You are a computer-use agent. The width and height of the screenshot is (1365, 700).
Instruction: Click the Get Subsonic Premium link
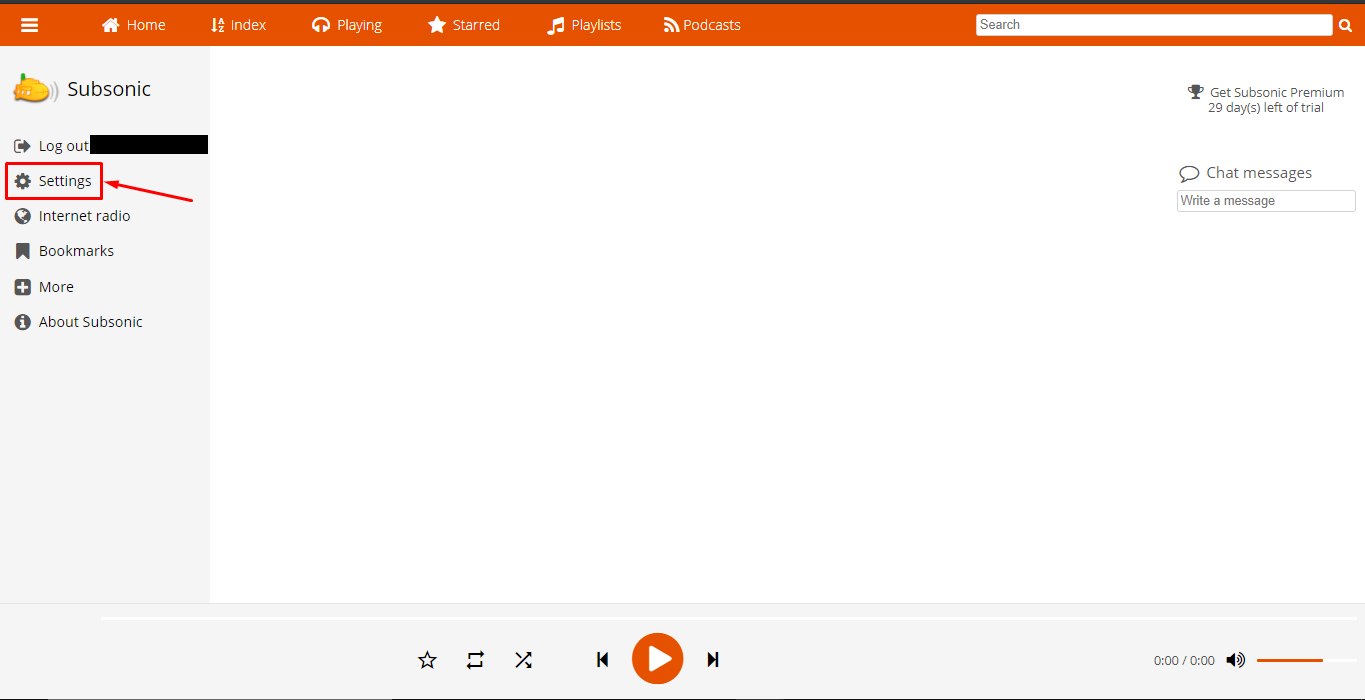pos(1276,92)
